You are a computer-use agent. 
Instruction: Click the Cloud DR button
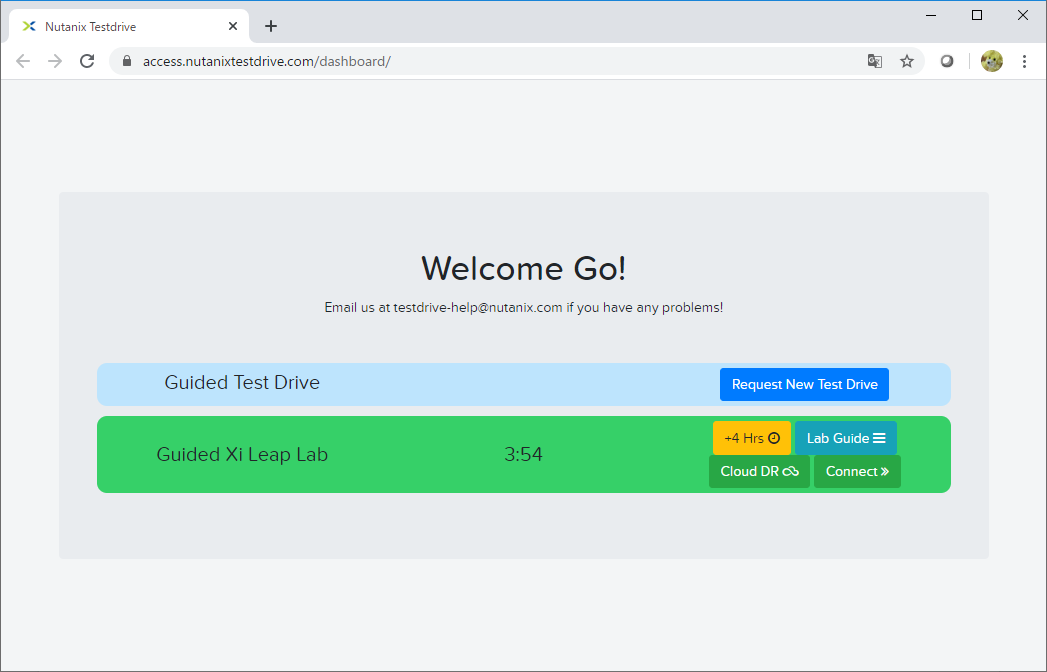click(759, 471)
